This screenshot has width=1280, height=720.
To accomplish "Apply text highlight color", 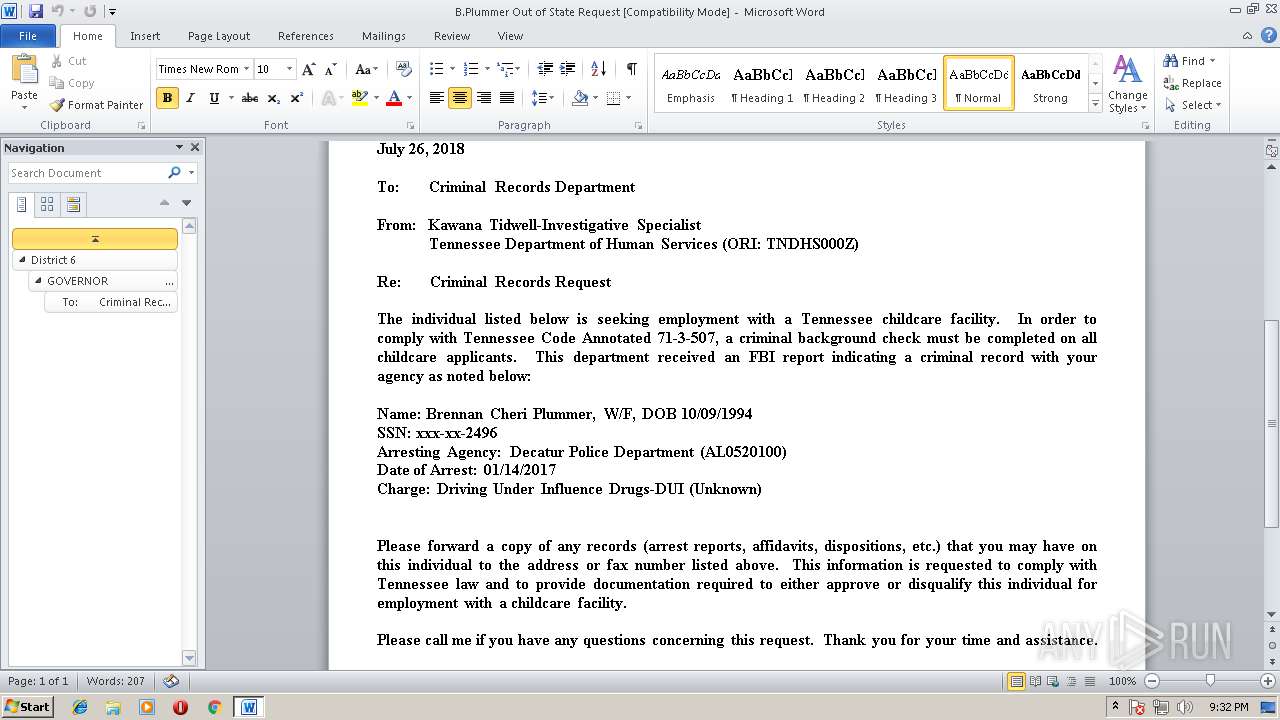I will click(359, 98).
